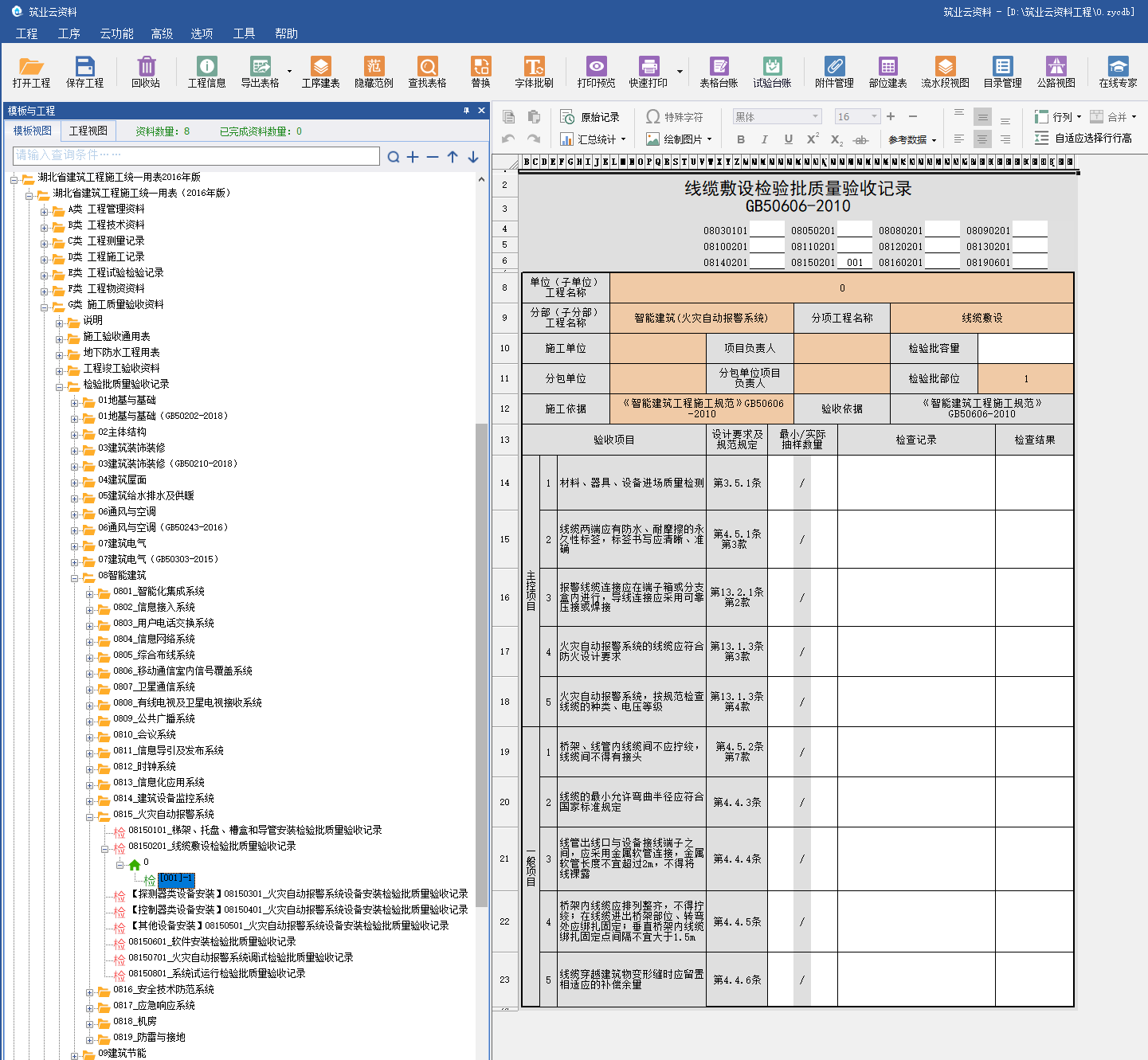1148x1060 pixels.
Task: Toggle strikethrough ab formatting
Action: pos(860,140)
